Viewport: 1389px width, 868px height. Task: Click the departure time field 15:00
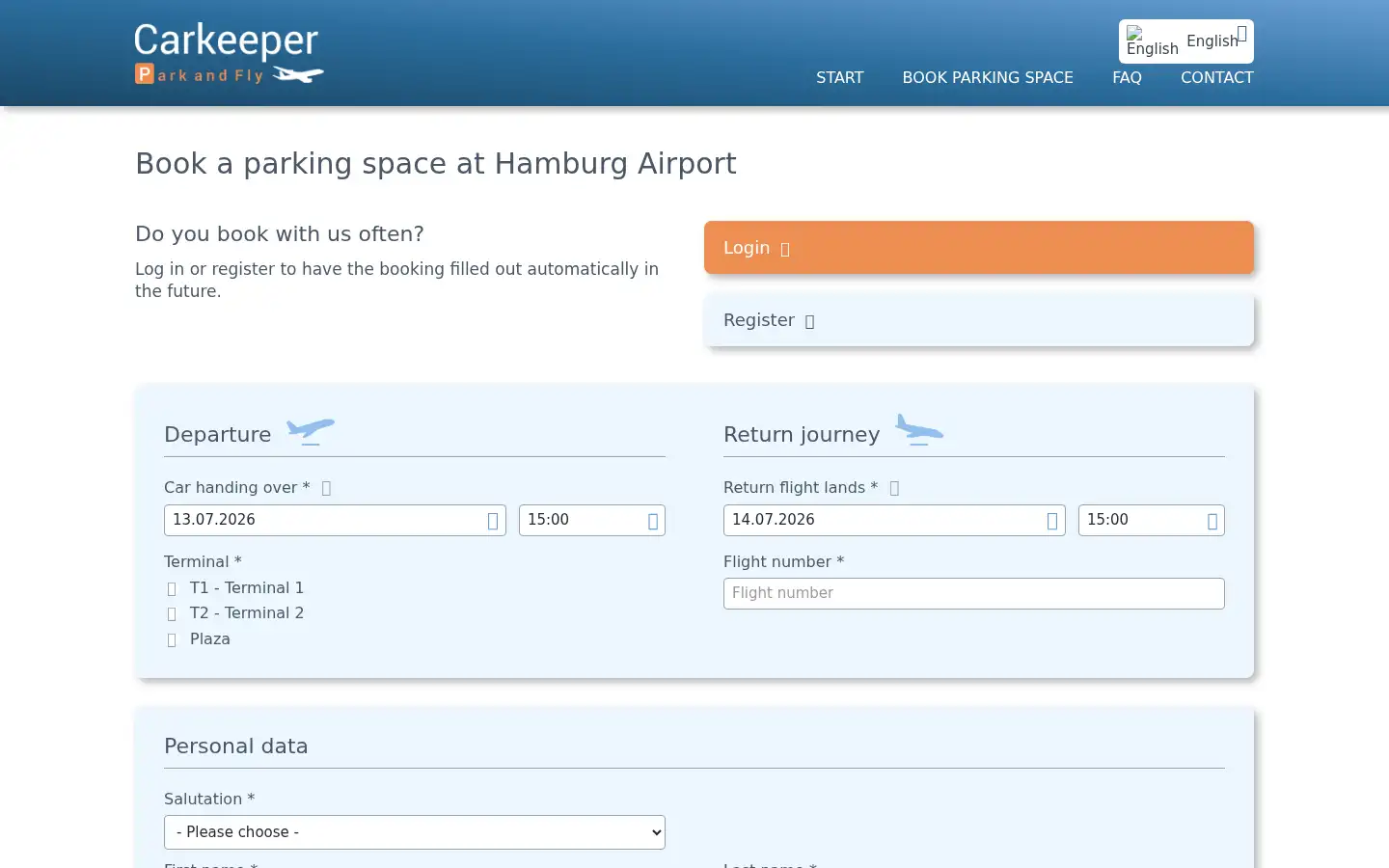(x=592, y=520)
